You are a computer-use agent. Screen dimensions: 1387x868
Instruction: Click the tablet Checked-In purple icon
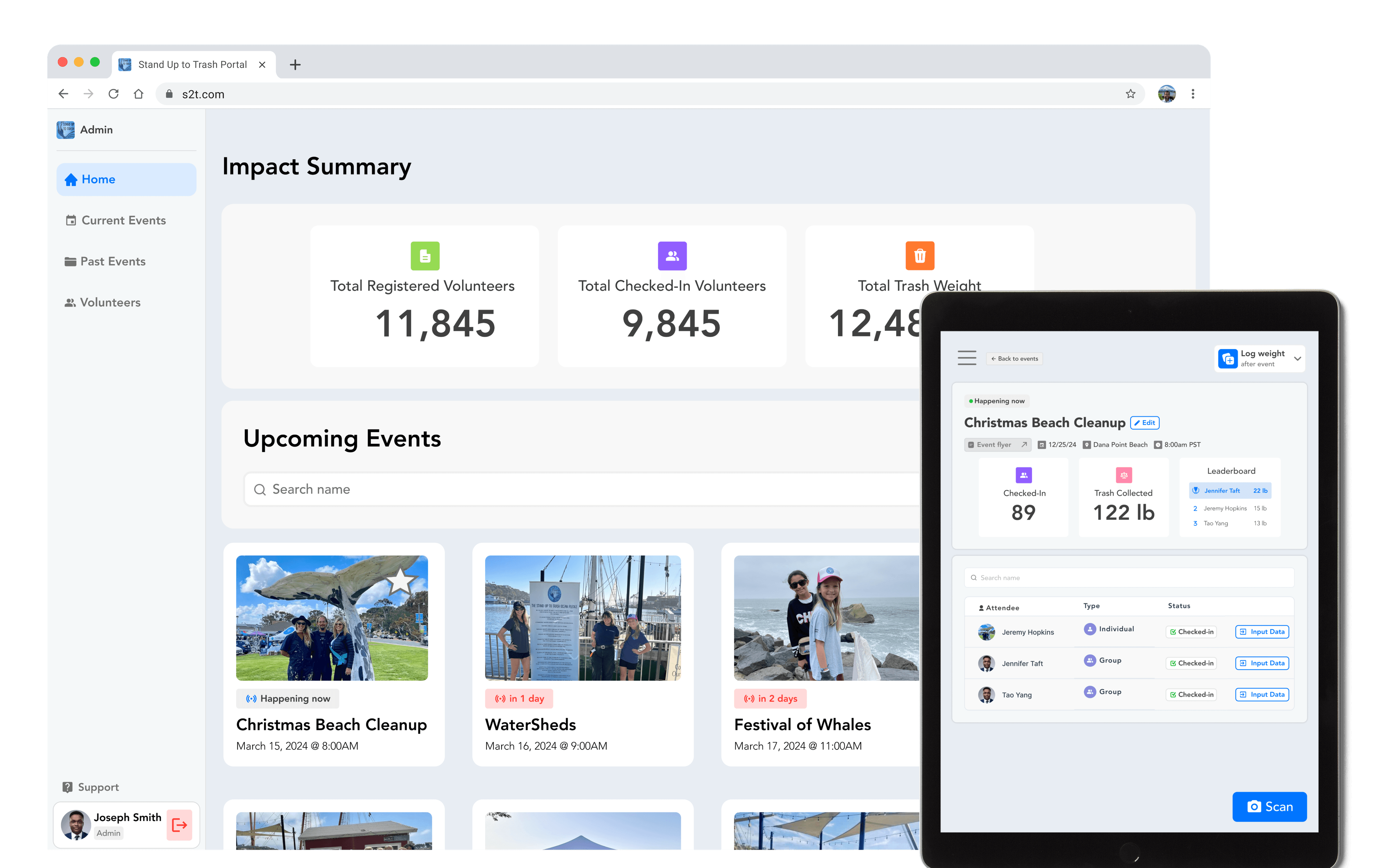pyautogui.click(x=1024, y=475)
